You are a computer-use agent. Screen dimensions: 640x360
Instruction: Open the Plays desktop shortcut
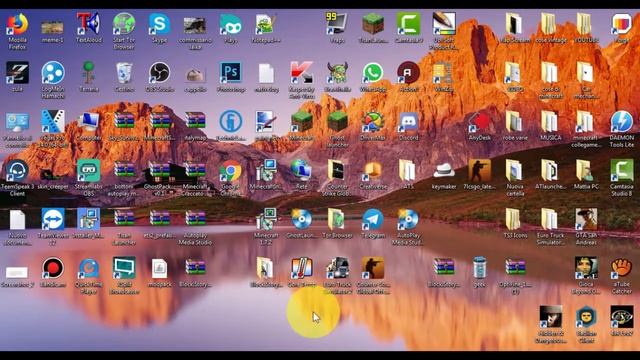tap(231, 24)
